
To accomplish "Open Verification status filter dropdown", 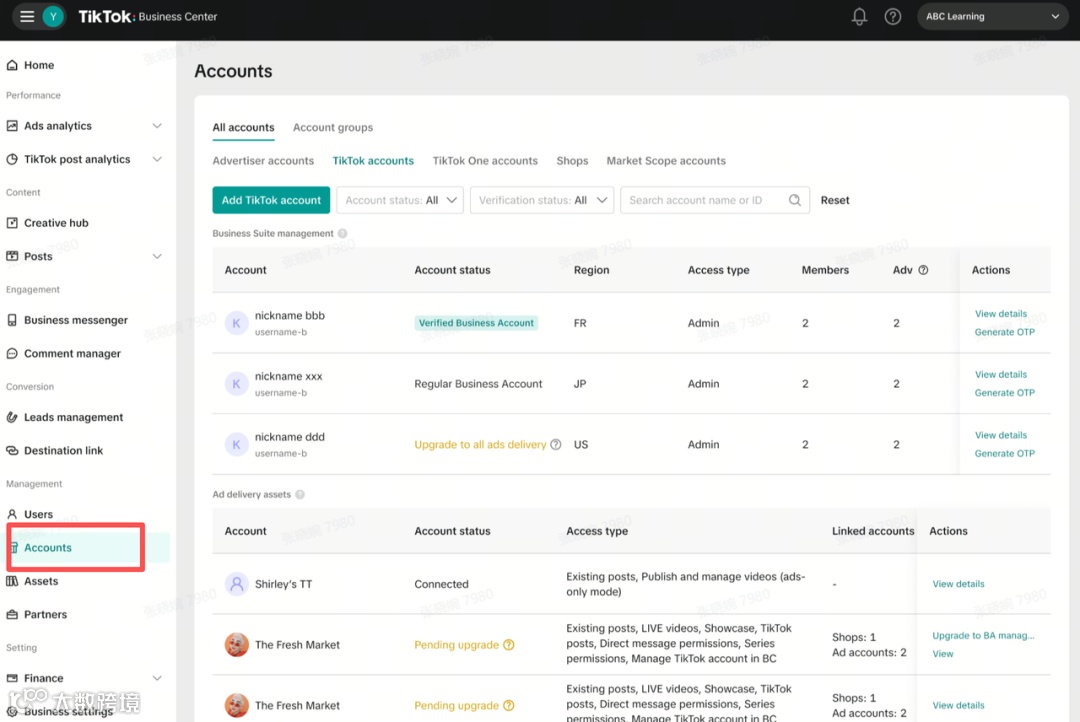I will tap(541, 200).
